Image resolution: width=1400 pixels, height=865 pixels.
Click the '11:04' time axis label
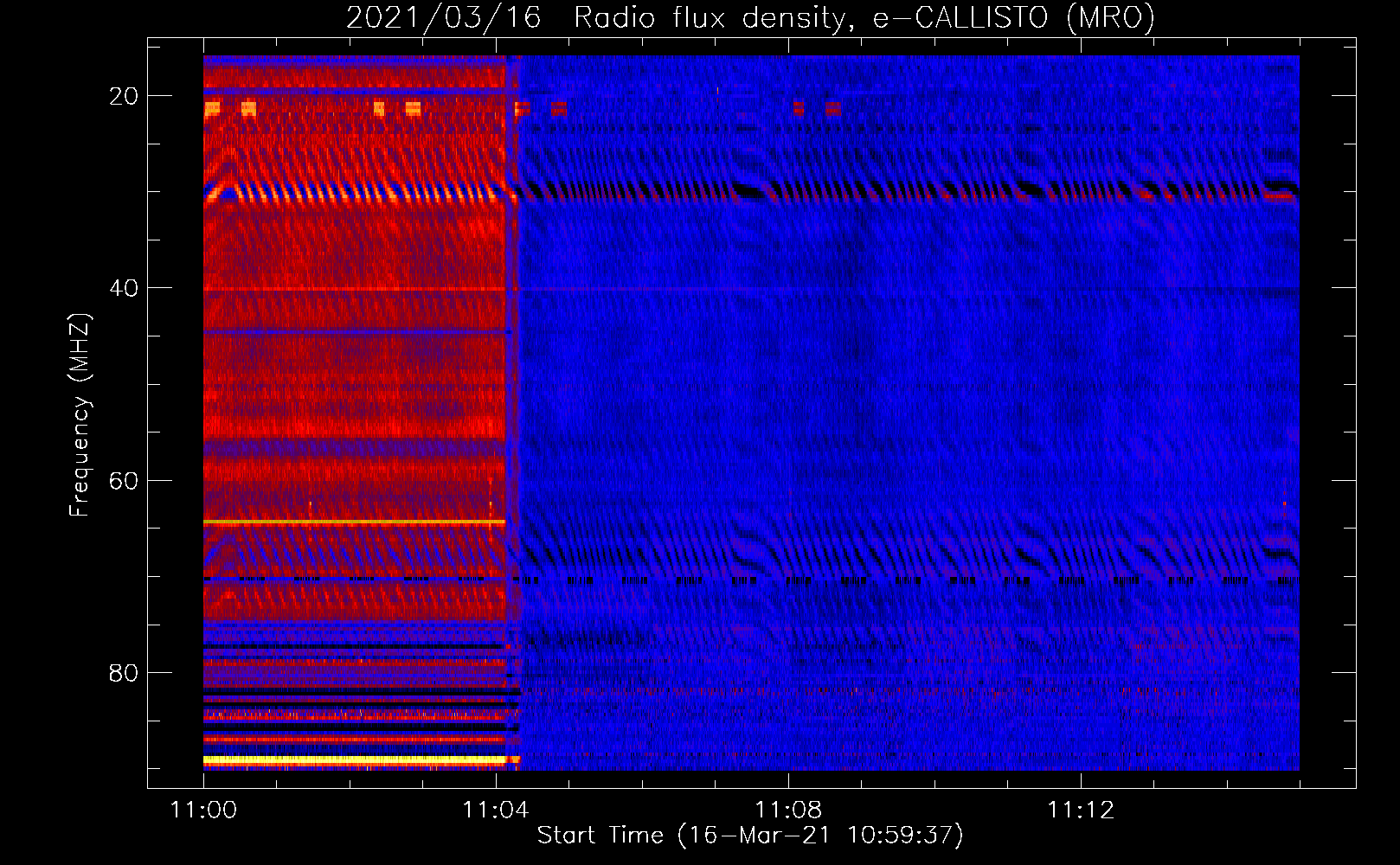pos(496,811)
